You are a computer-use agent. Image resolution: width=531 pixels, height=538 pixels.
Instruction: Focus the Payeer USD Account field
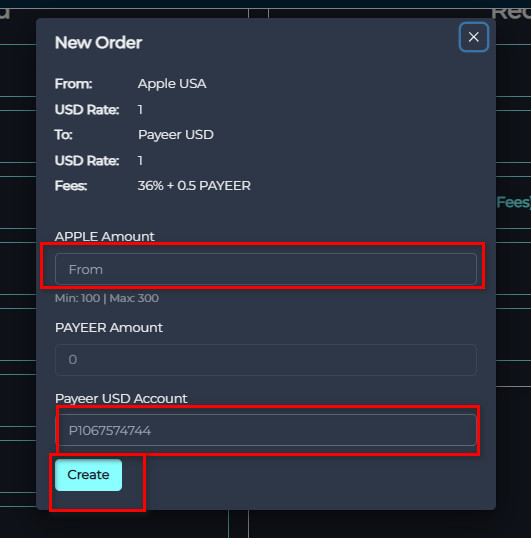point(266,430)
